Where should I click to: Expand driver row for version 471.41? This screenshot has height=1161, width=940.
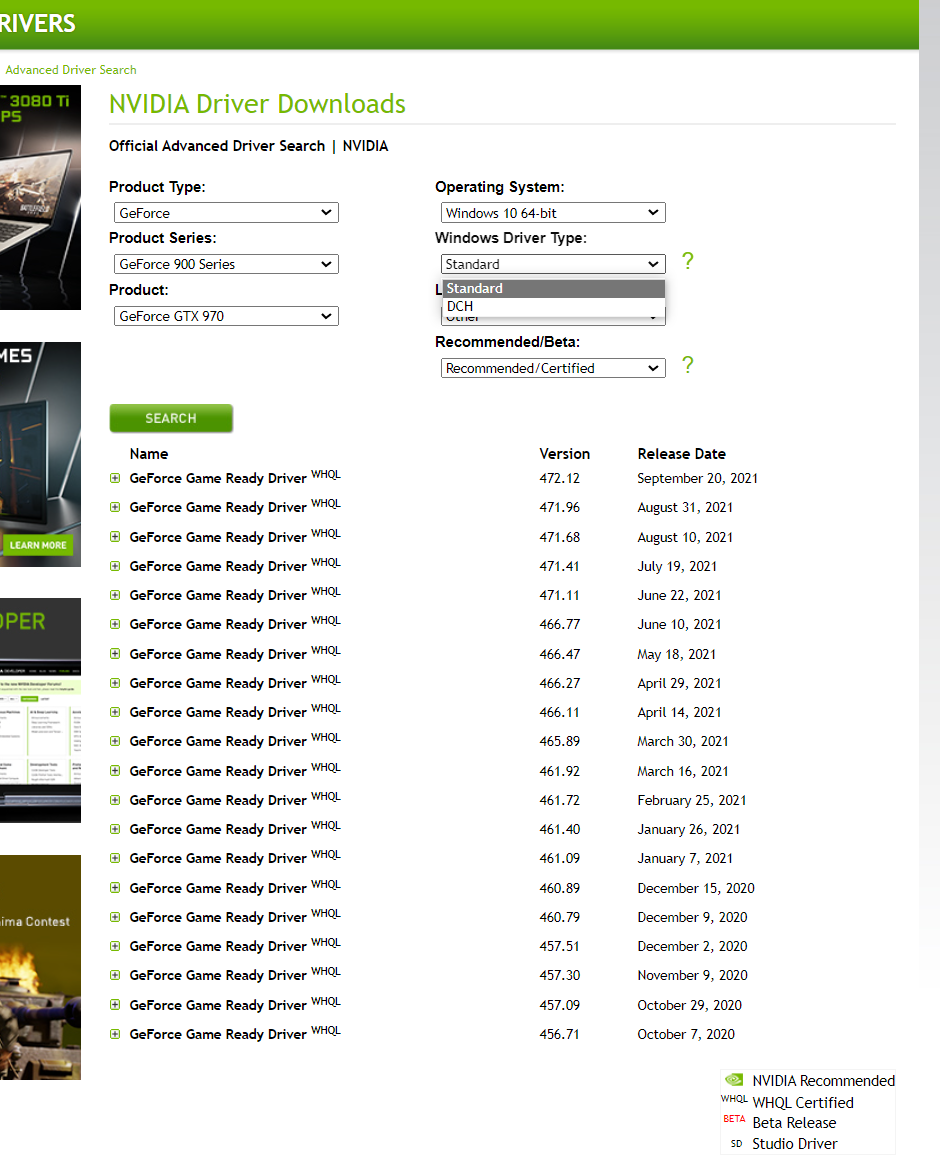click(115, 566)
